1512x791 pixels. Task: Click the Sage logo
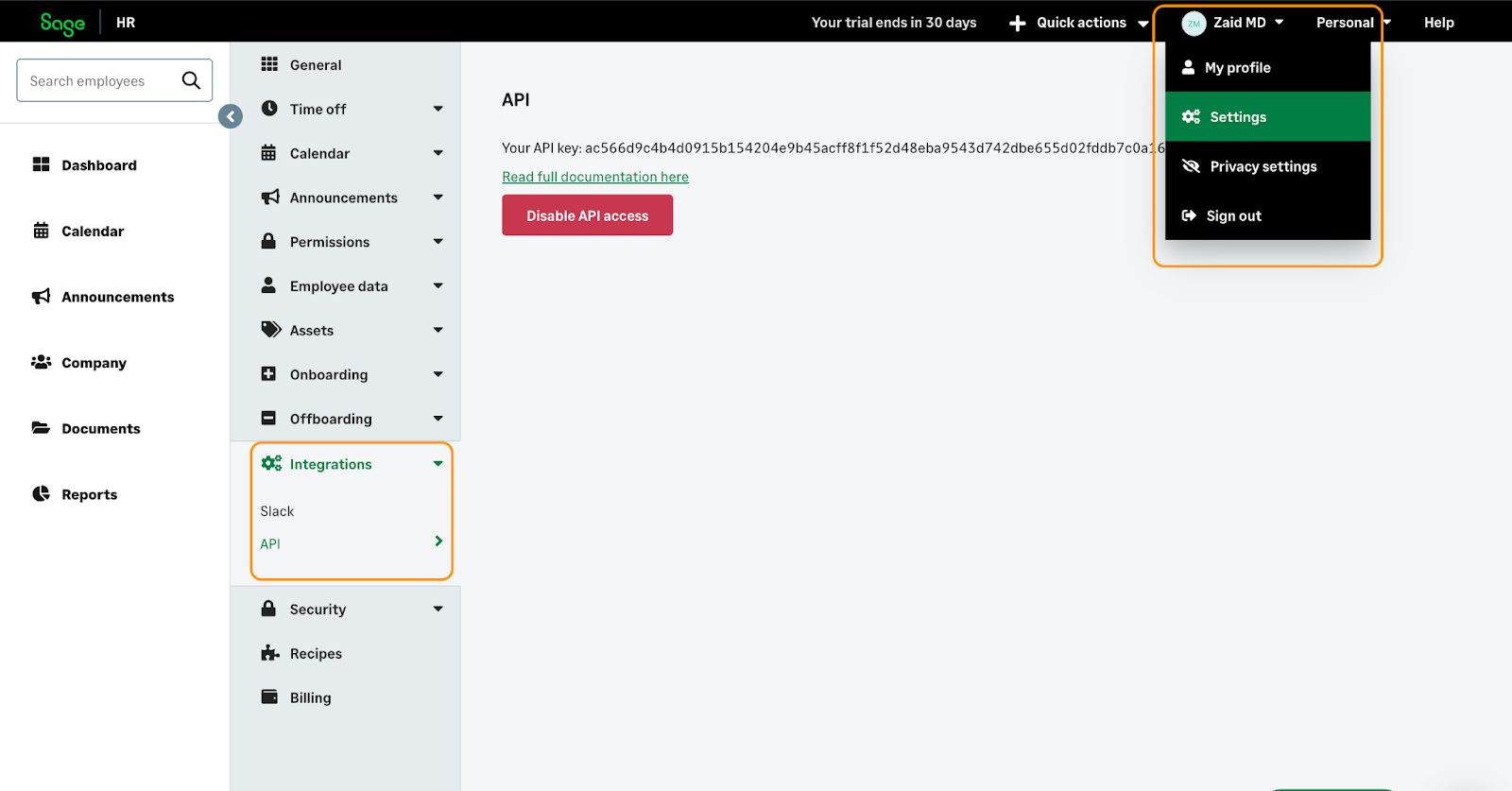pyautogui.click(x=62, y=24)
